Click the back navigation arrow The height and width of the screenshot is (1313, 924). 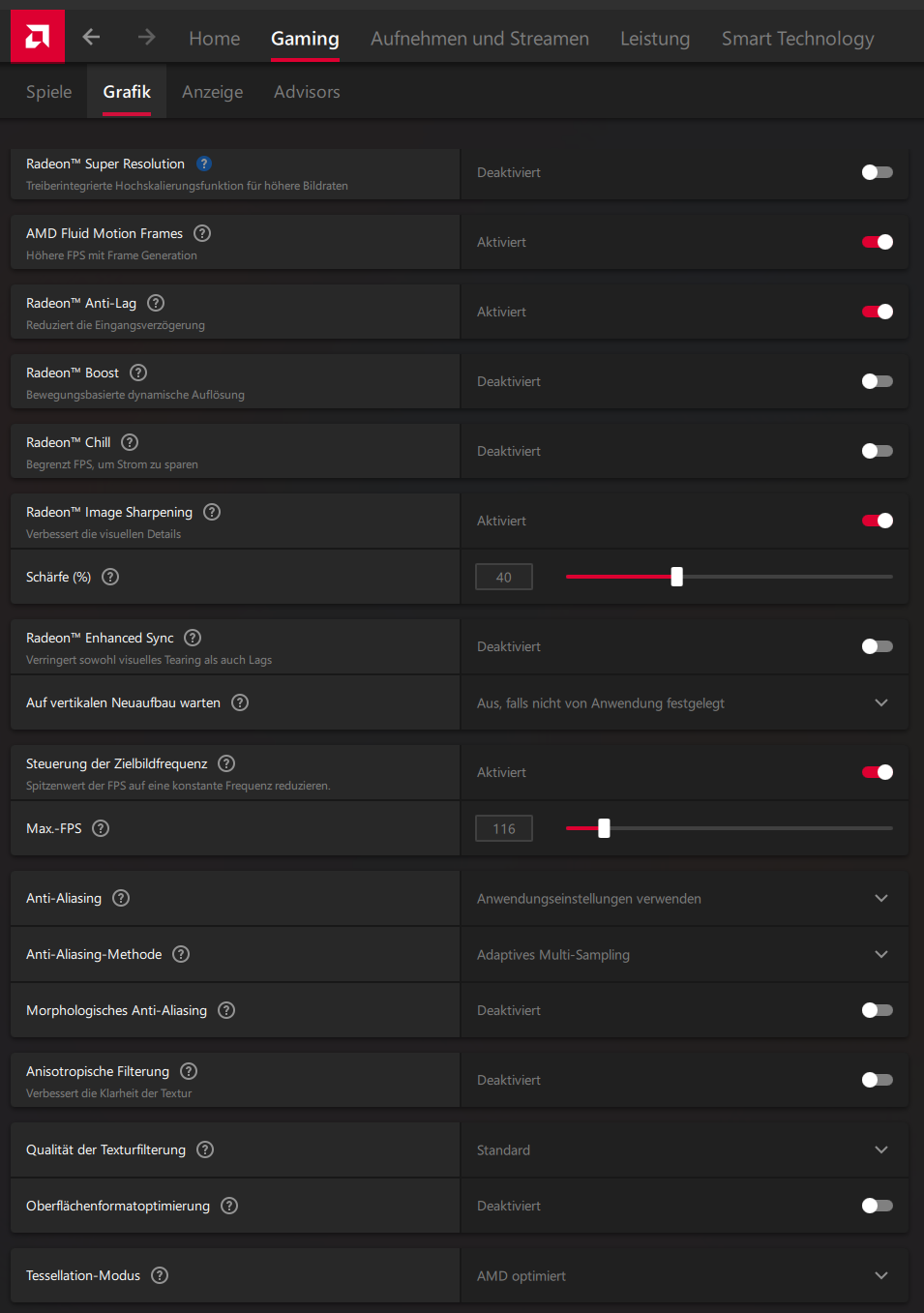90,36
